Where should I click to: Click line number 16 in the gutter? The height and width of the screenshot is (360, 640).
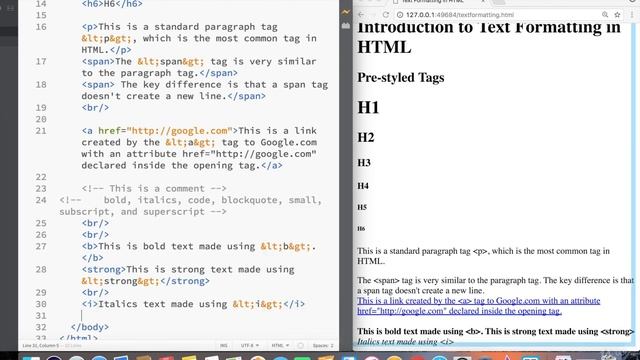click(41, 27)
